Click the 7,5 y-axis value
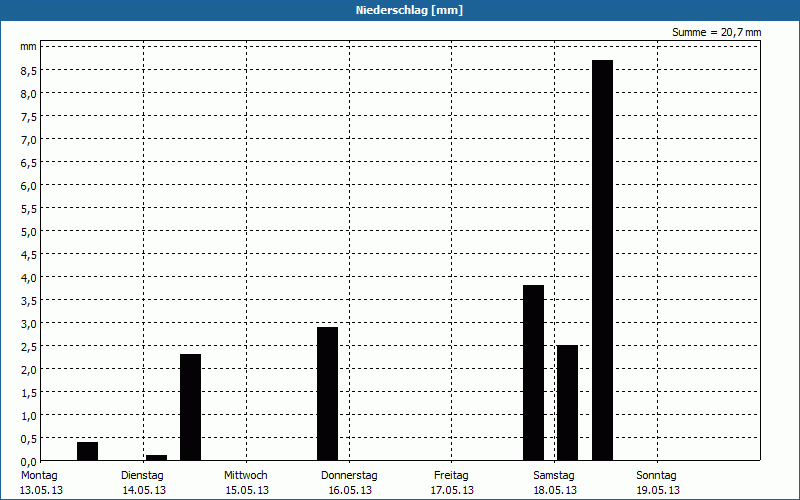800x500 pixels. click(29, 117)
